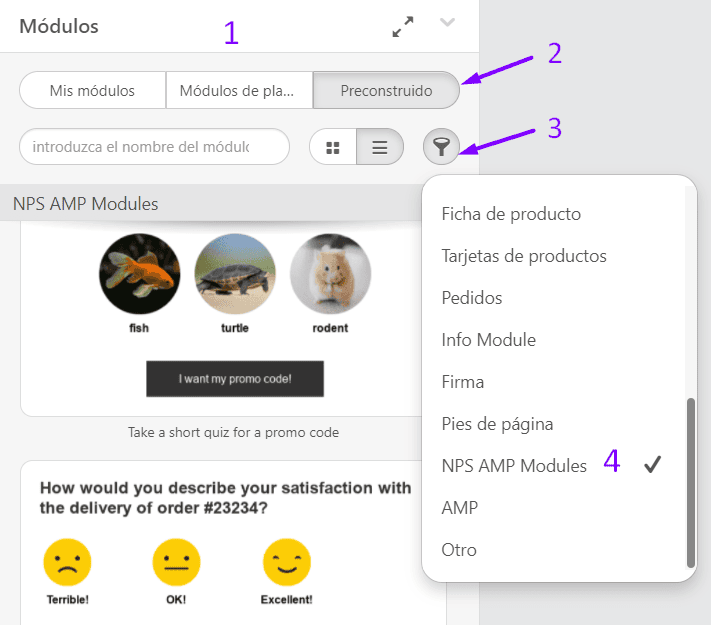Switch to list view of modules

point(380,147)
